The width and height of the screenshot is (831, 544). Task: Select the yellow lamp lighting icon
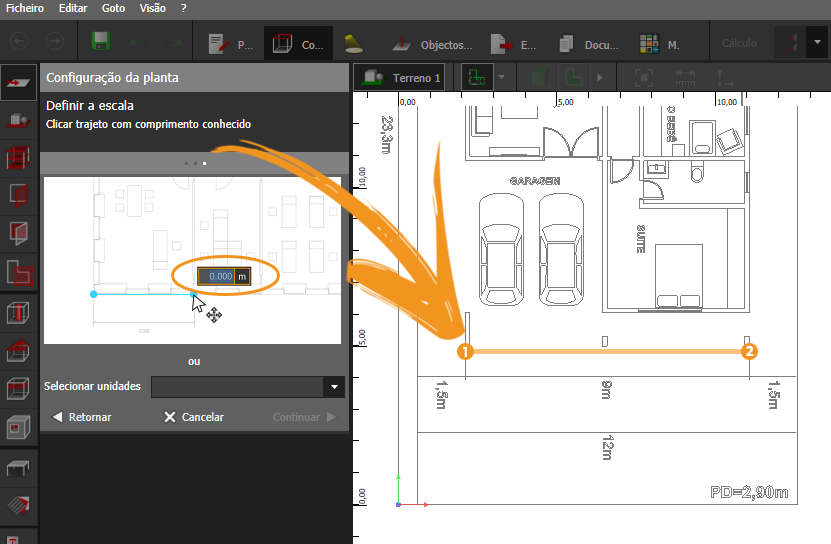[x=352, y=43]
